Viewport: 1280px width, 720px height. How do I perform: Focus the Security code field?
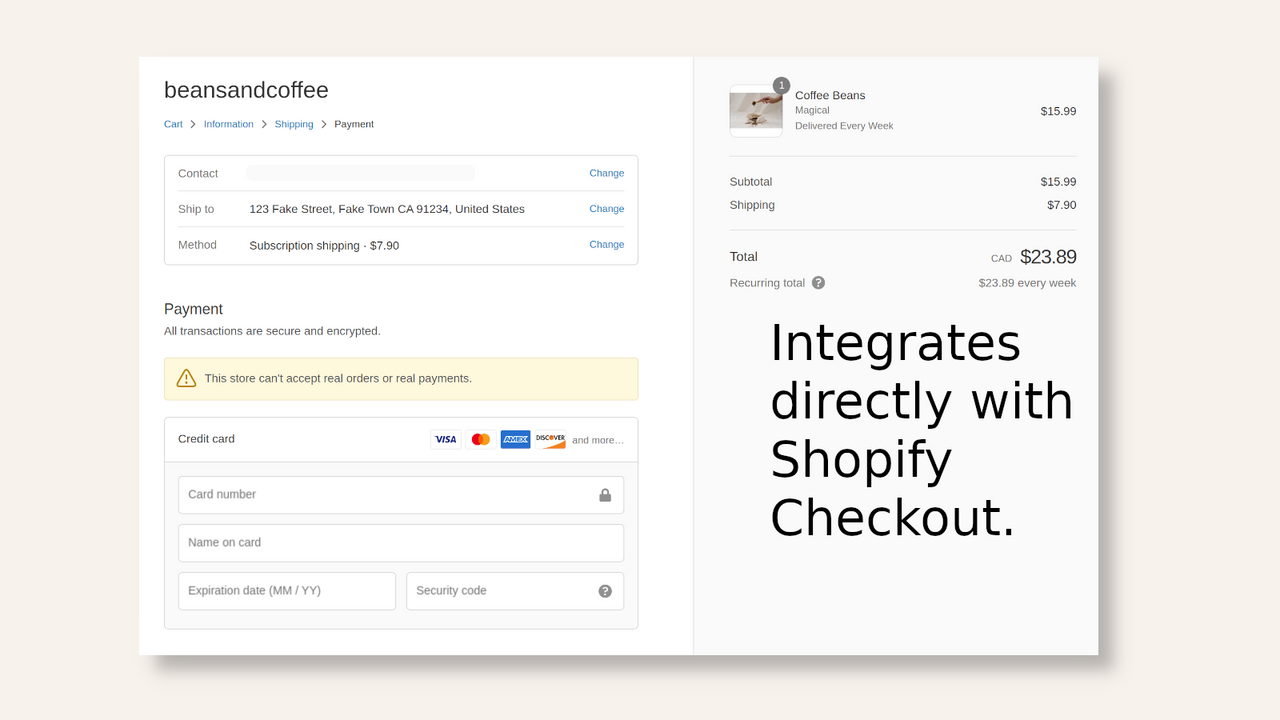pos(515,591)
